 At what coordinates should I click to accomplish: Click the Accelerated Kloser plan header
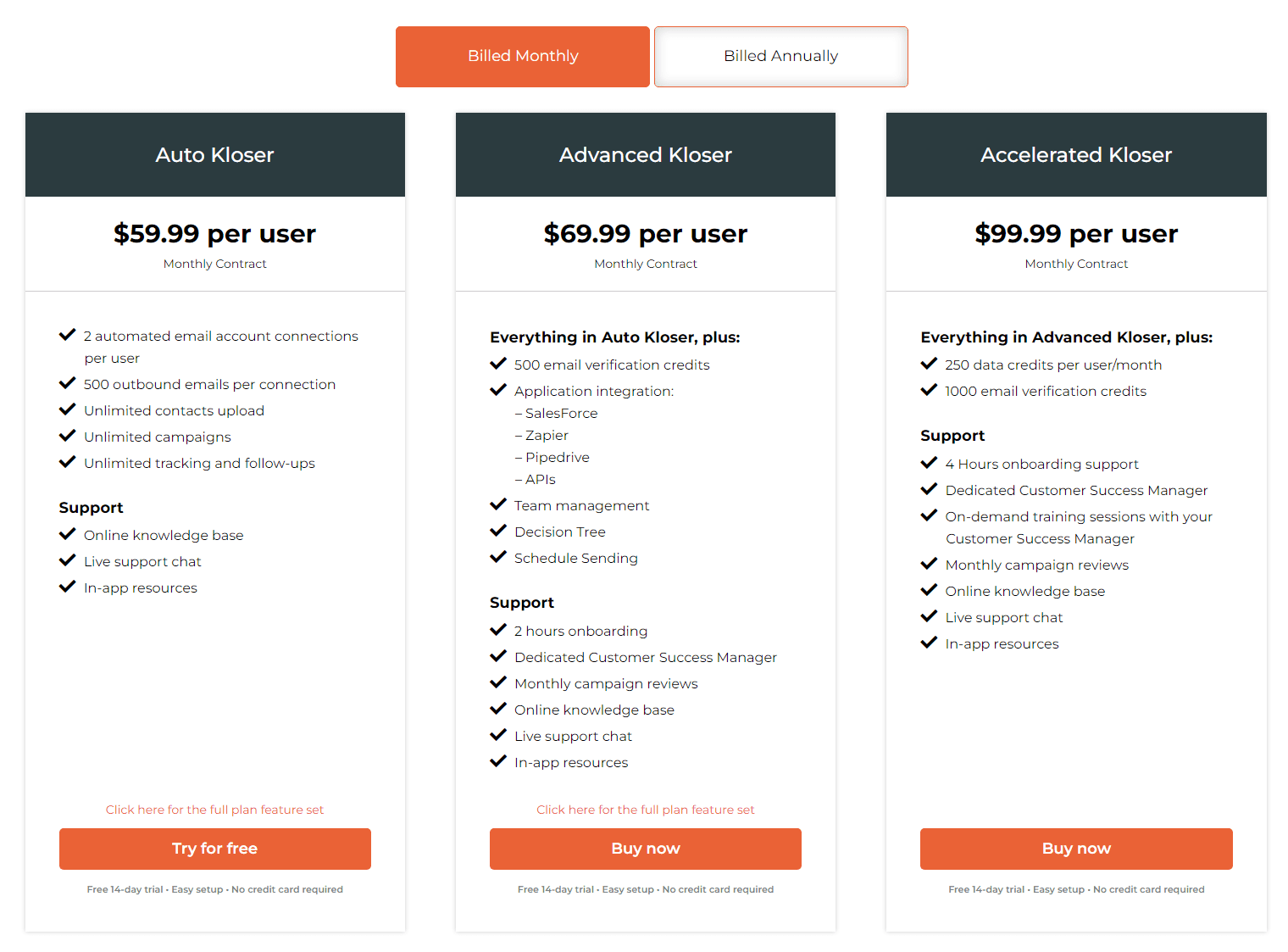(1075, 154)
